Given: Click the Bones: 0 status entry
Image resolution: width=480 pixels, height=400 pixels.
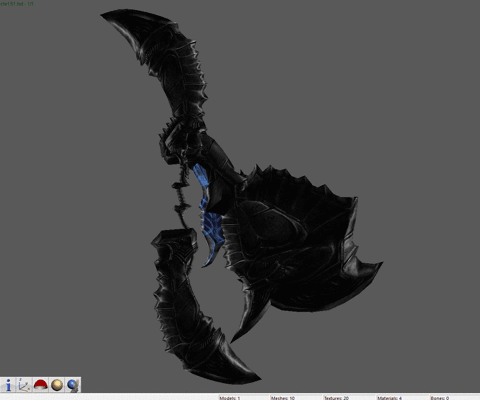Looking at the screenshot, I should coord(440,398).
